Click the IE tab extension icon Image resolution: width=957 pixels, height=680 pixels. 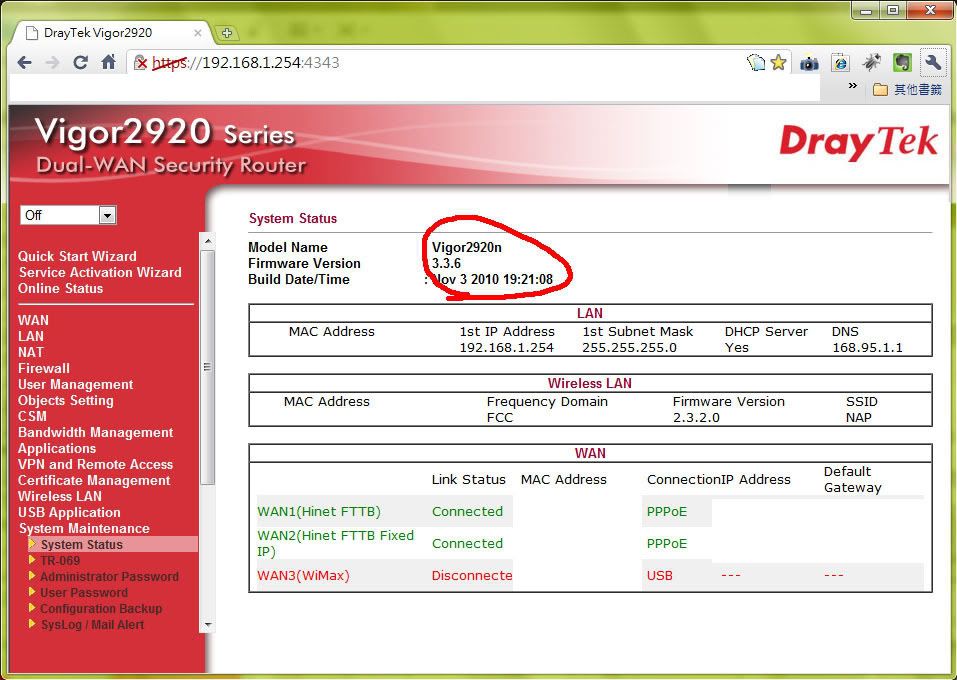point(840,63)
